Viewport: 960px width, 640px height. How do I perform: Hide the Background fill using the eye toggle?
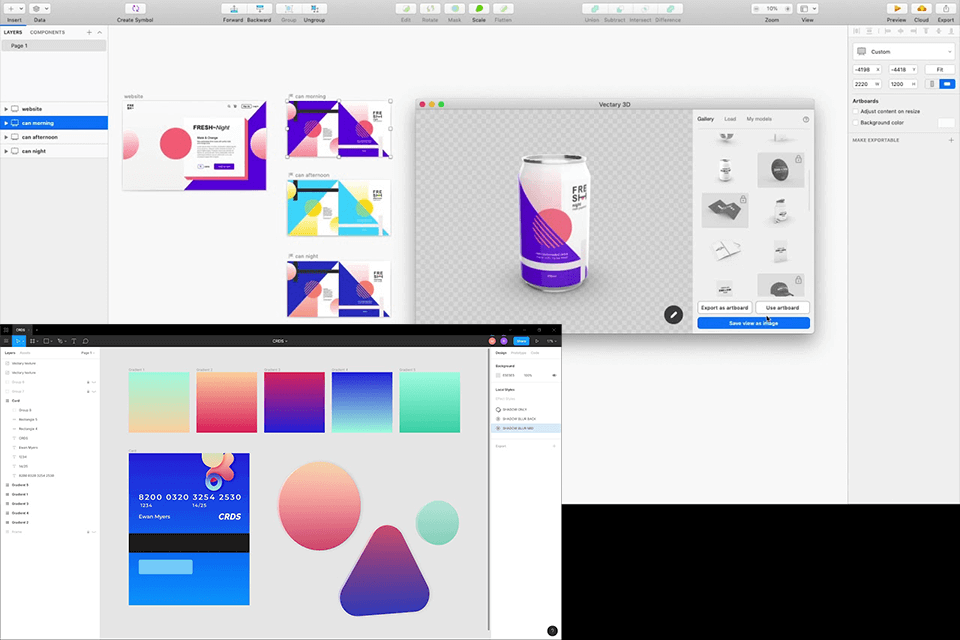(554, 375)
